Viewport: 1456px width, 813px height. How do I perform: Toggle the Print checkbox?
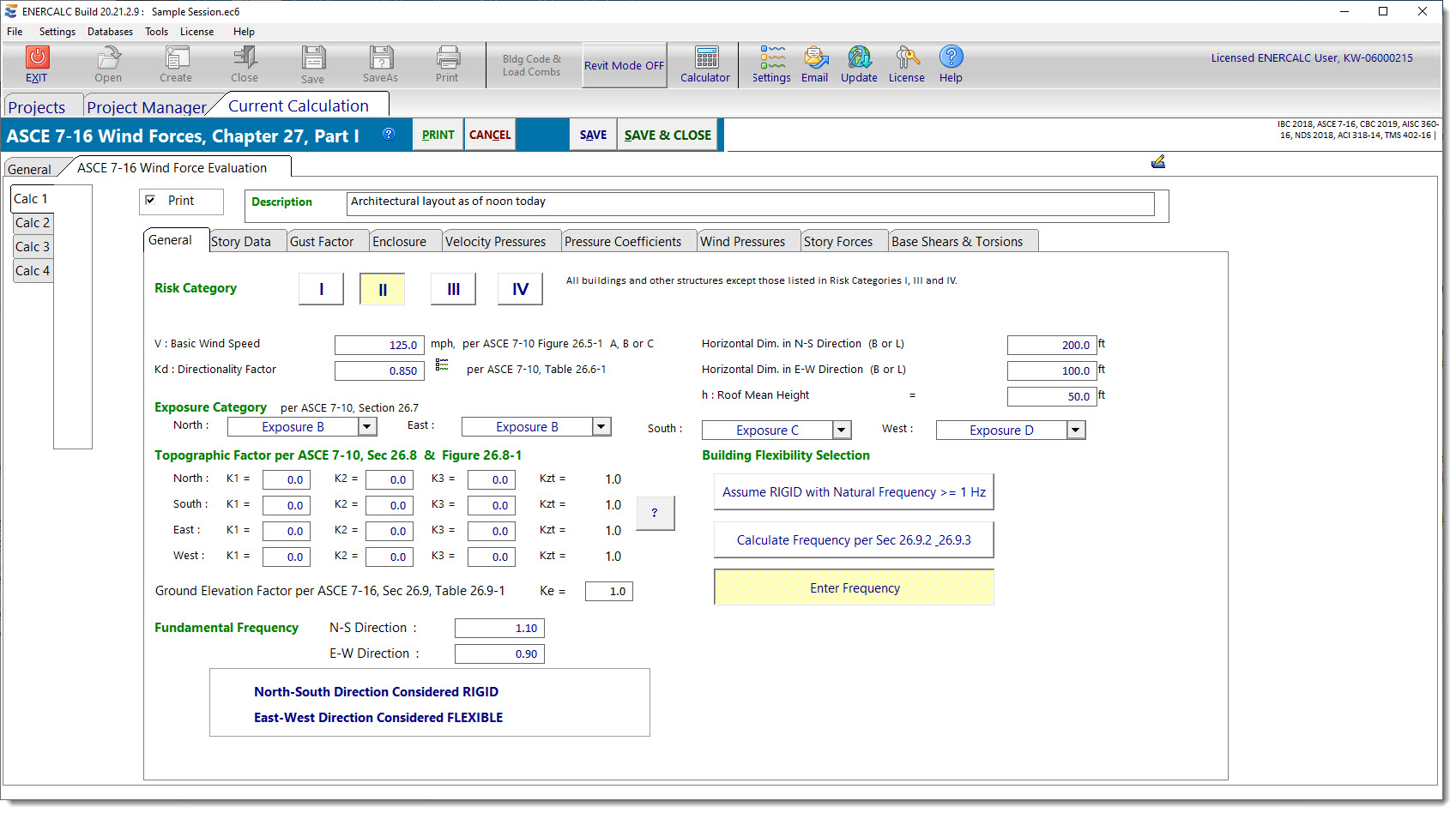[x=151, y=201]
